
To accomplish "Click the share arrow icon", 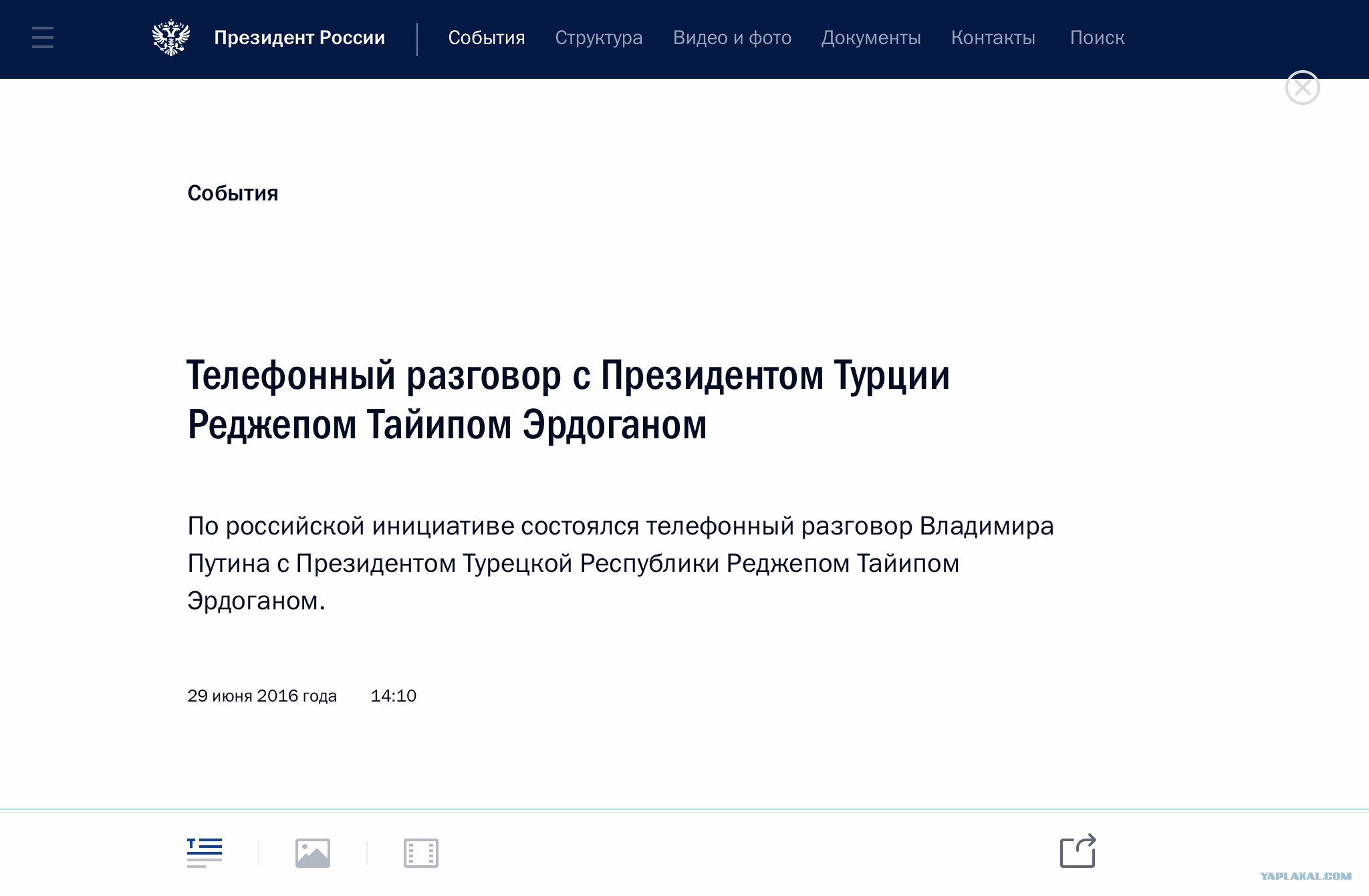I will click(x=1078, y=851).
